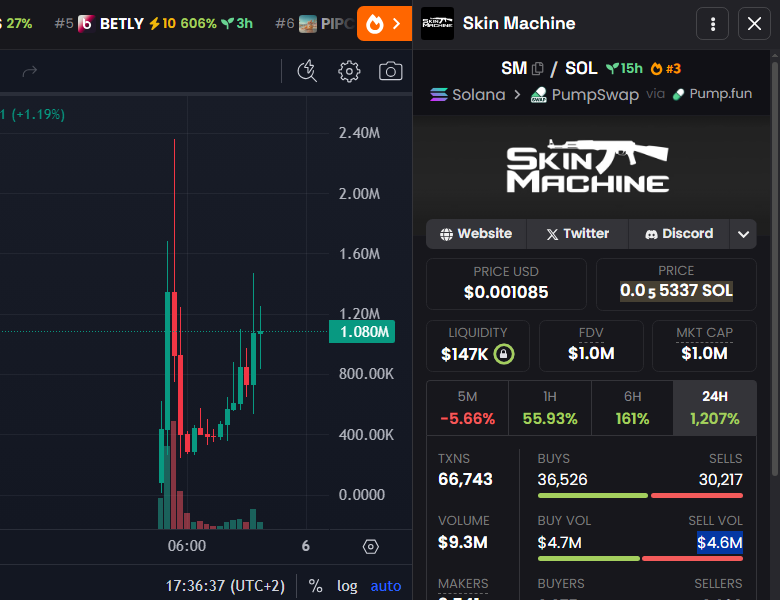Click the BUYS count 36,526
This screenshot has height=600, width=780.
pos(562,480)
